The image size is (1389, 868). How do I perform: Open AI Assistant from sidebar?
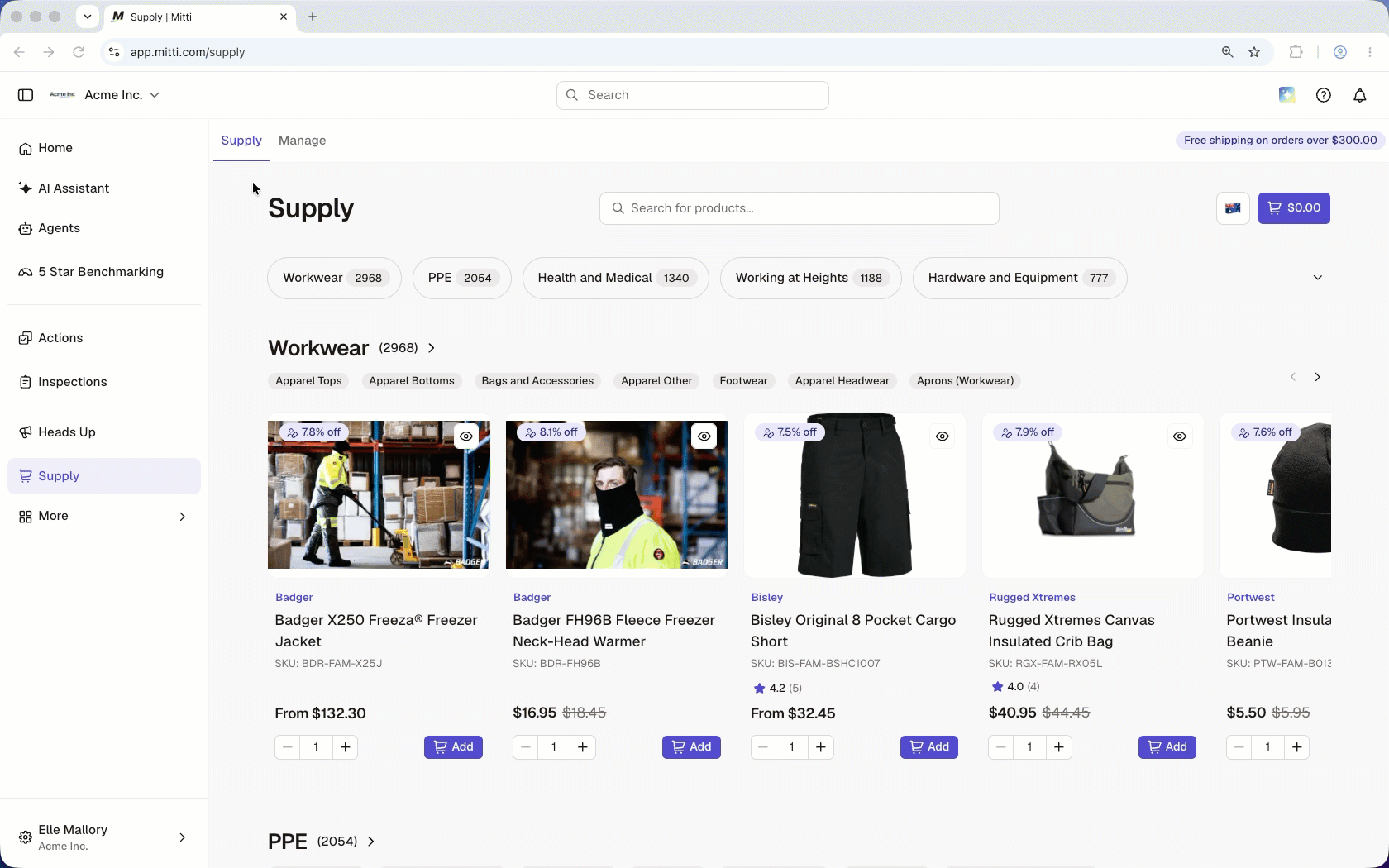tap(104, 188)
